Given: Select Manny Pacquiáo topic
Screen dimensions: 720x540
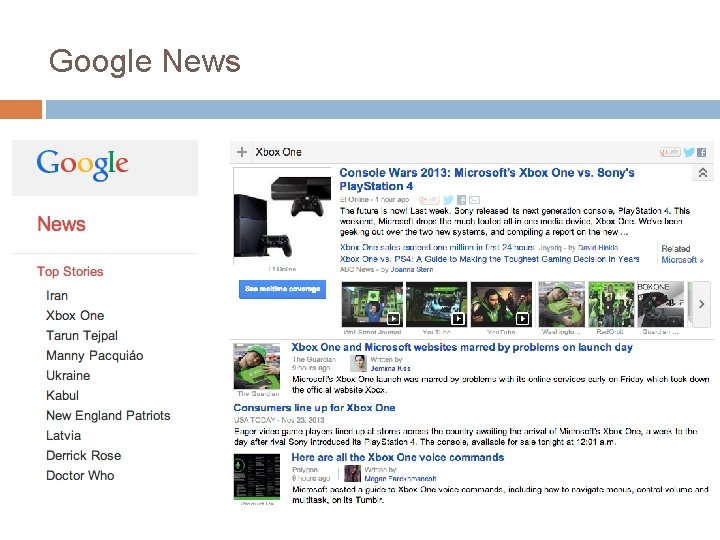Looking at the screenshot, I should click(95, 355).
